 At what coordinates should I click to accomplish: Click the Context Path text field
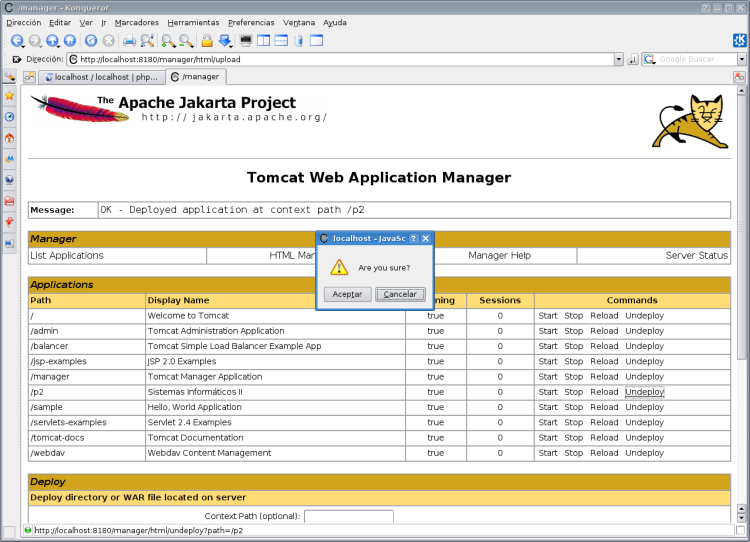[x=348, y=516]
